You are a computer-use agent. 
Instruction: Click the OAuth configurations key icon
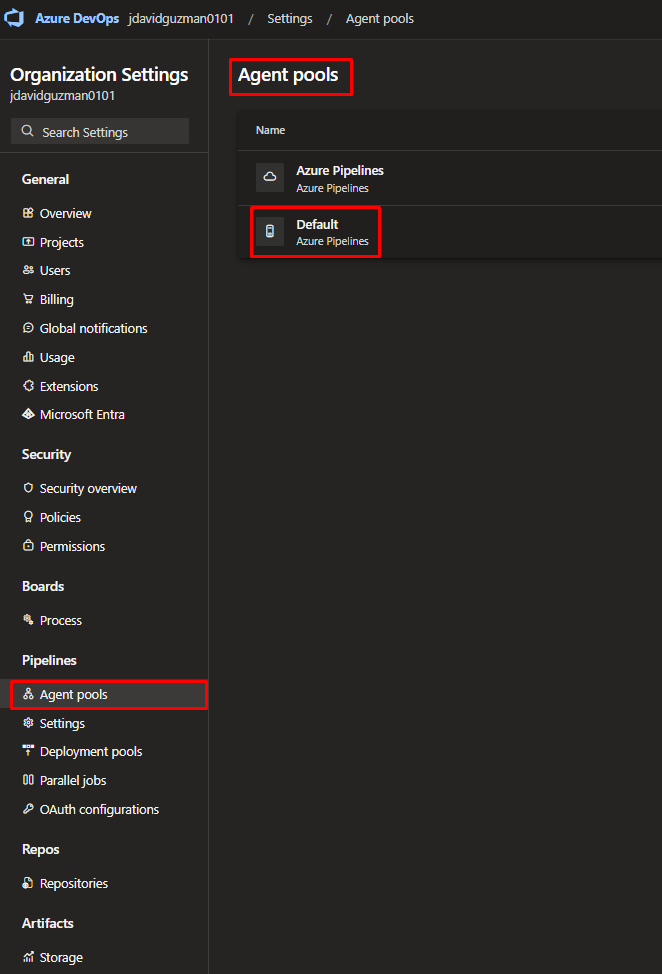28,809
